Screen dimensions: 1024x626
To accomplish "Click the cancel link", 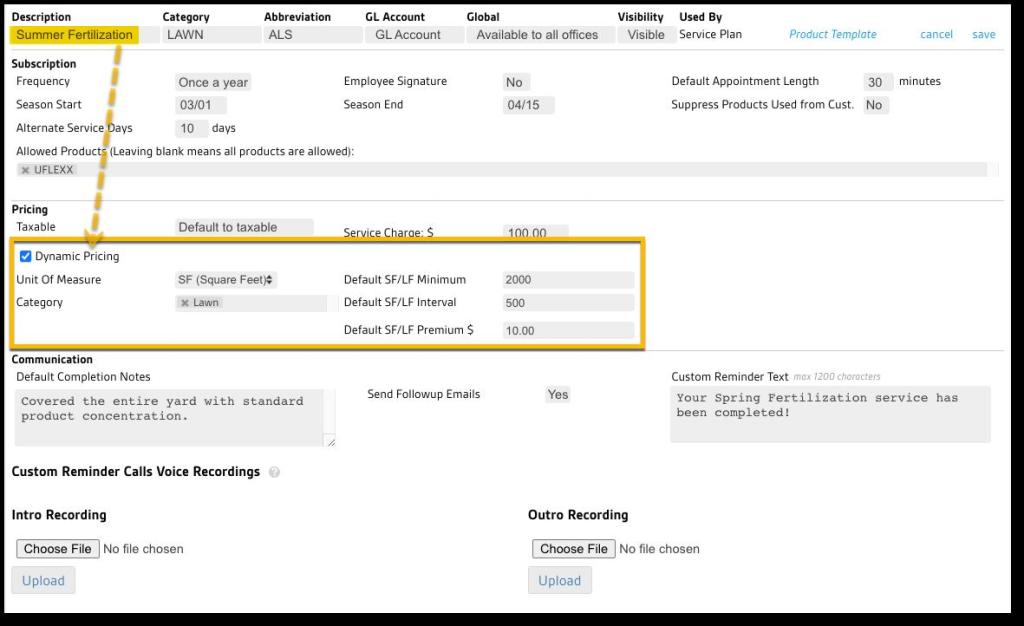I will point(936,34).
